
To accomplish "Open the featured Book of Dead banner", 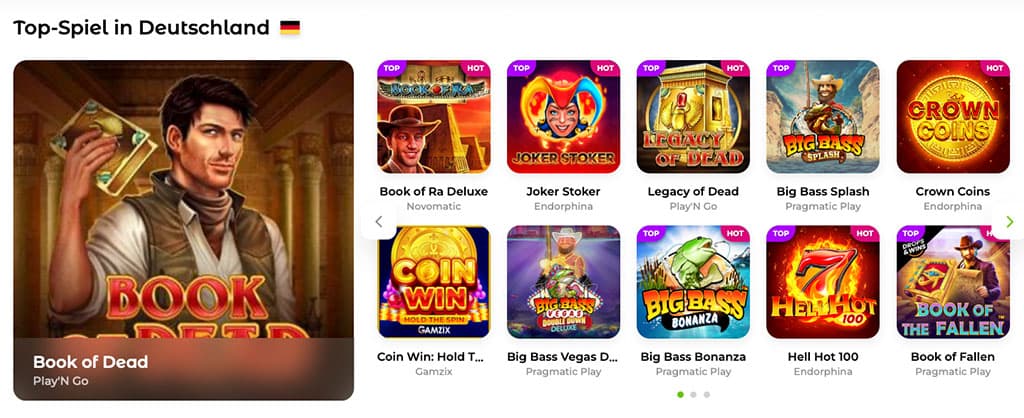I will coord(184,230).
